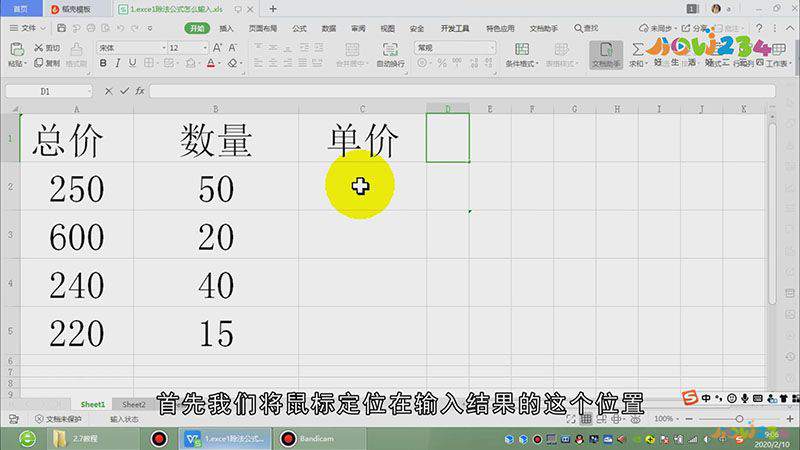Open the font name dropdown (宋体)
This screenshot has width=800, height=450.
(164, 47)
